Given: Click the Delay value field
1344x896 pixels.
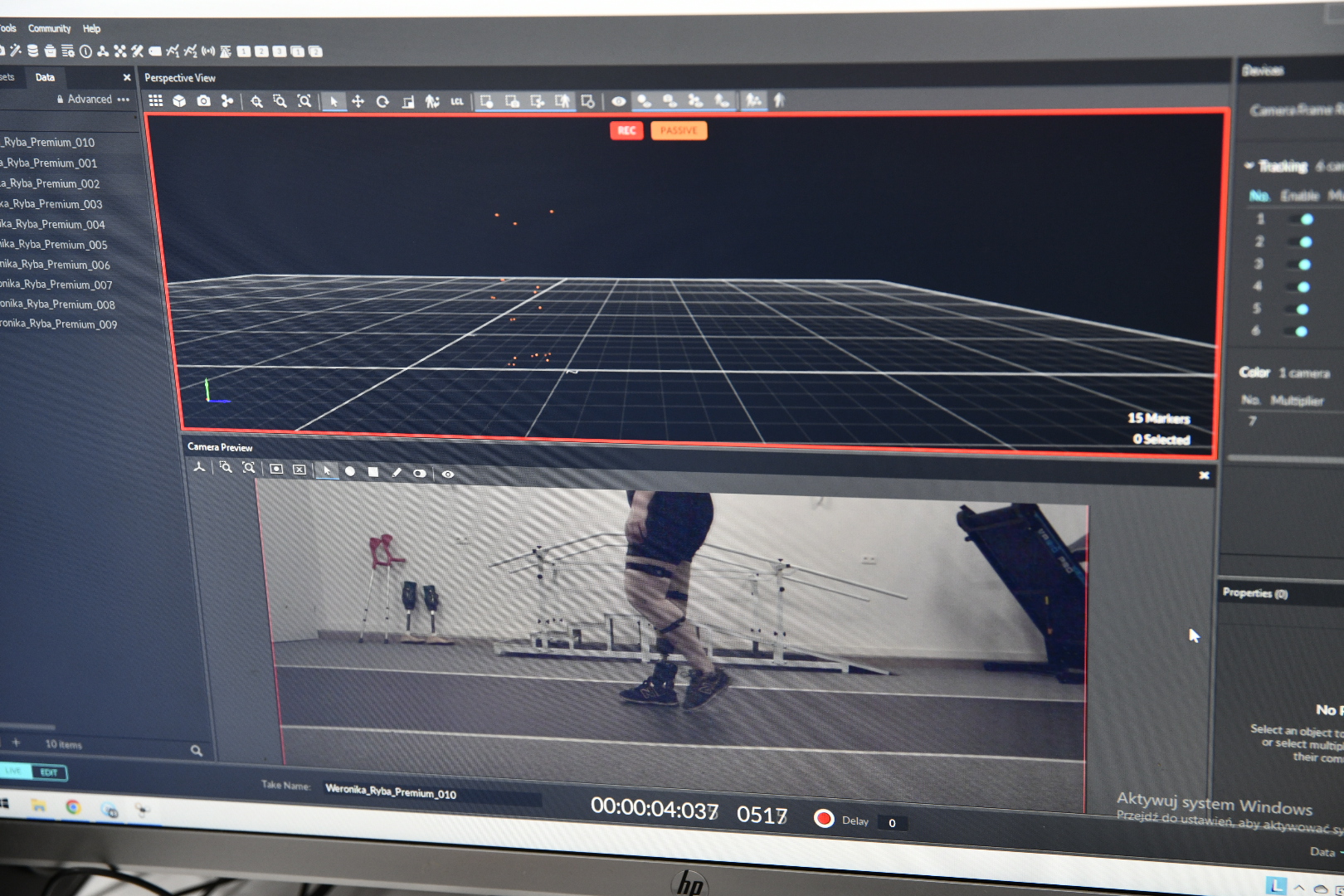Looking at the screenshot, I should coord(892,823).
